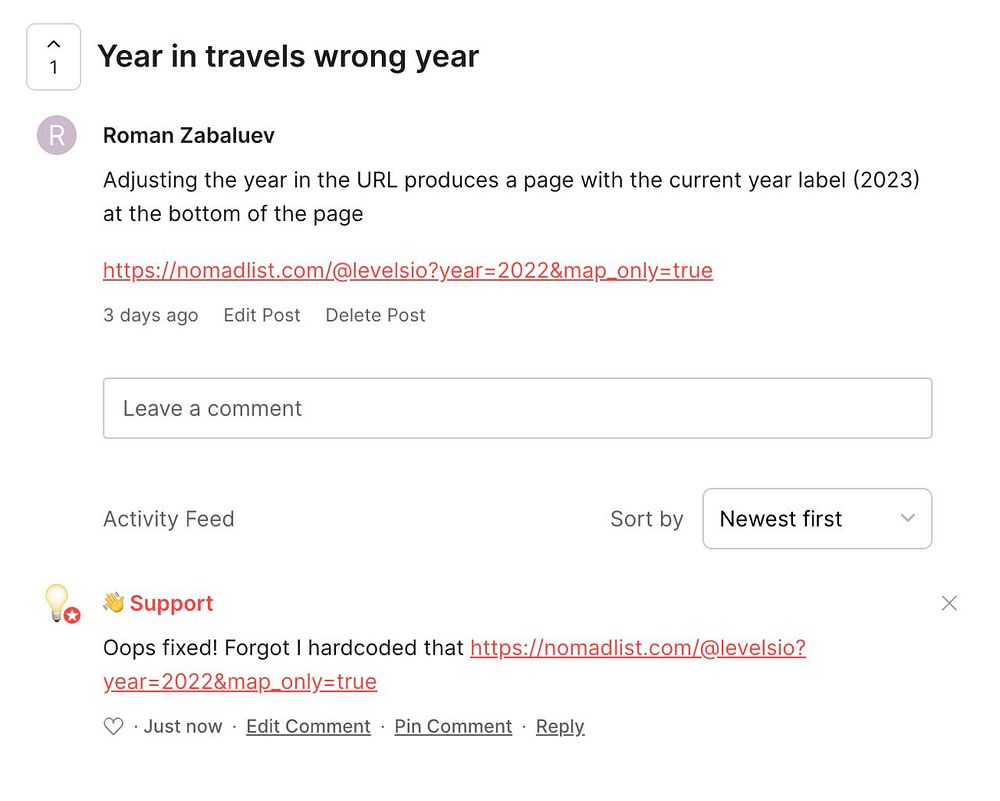Focus the 'Leave a comment' input field
The width and height of the screenshot is (1000, 801).
point(517,408)
